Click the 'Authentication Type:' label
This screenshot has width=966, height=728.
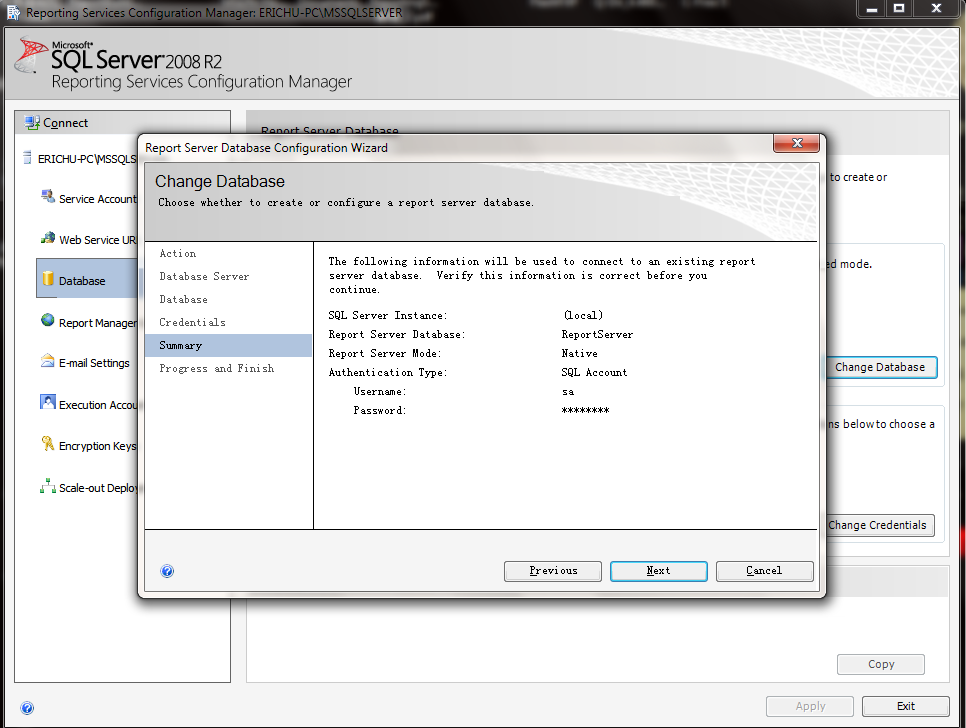coord(388,373)
